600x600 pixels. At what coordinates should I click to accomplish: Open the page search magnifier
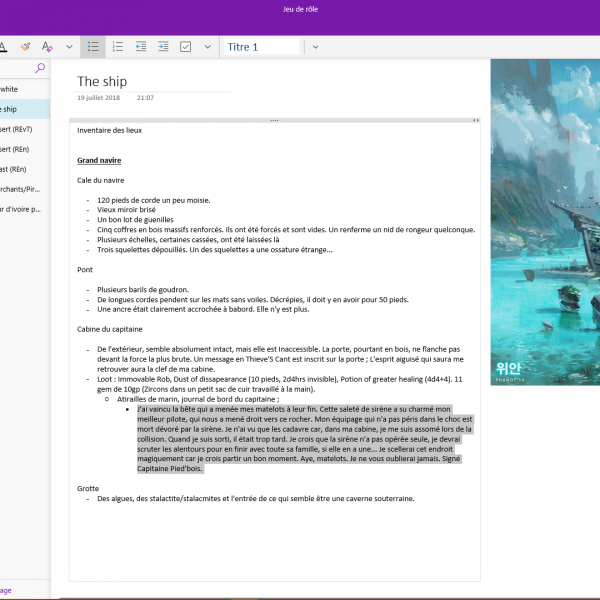point(40,68)
